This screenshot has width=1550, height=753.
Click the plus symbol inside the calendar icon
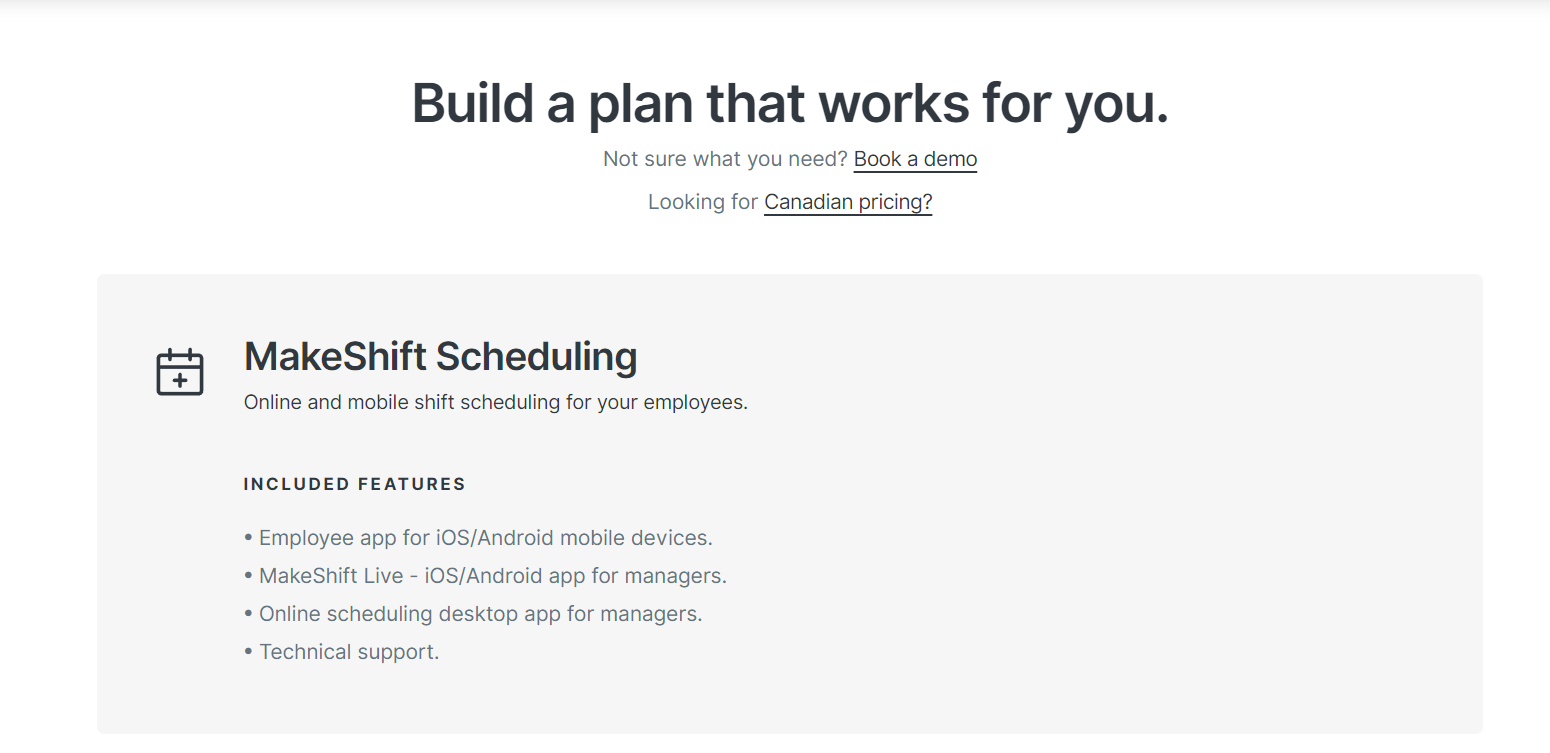tap(180, 380)
